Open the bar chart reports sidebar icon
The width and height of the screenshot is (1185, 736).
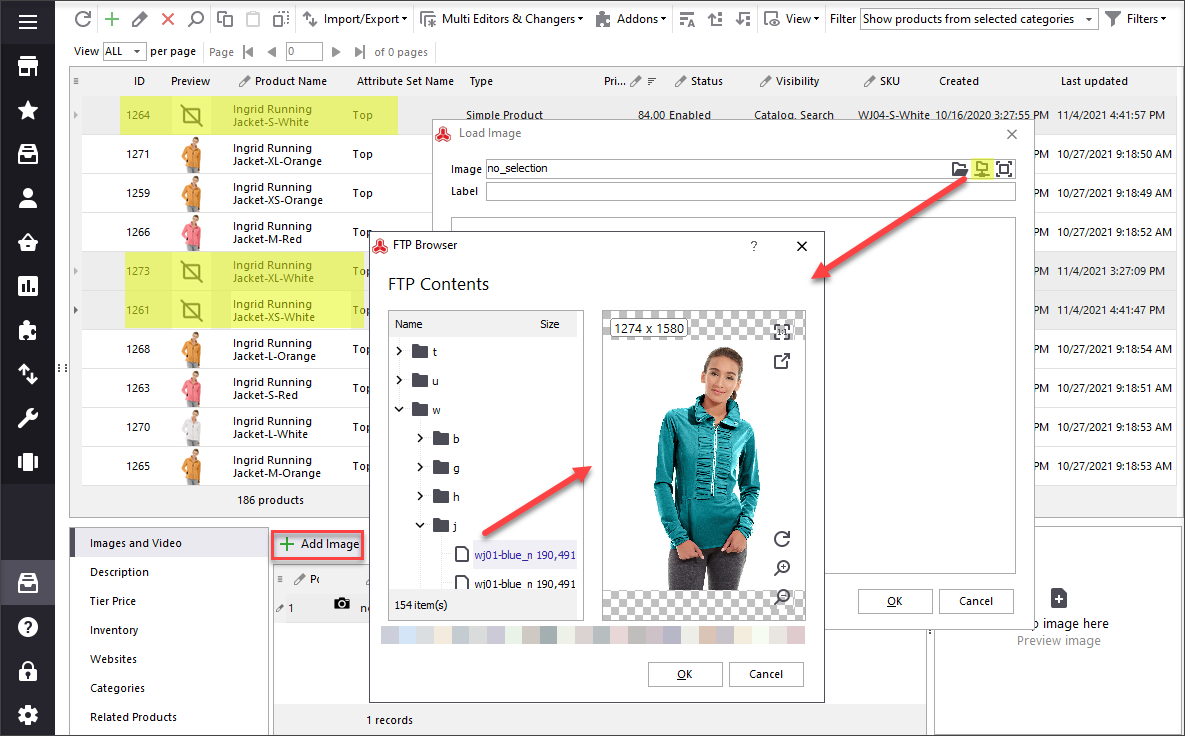click(x=28, y=286)
